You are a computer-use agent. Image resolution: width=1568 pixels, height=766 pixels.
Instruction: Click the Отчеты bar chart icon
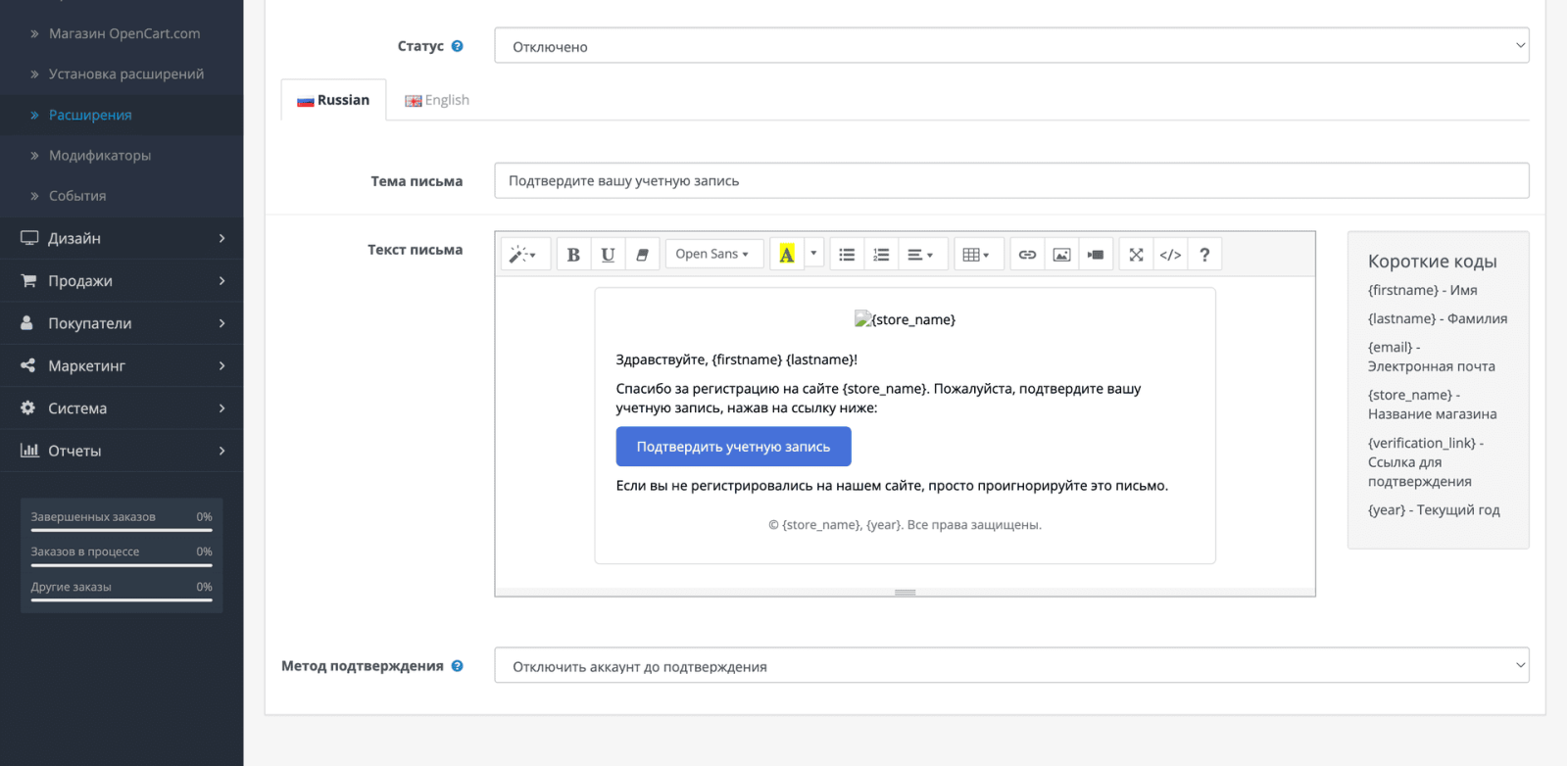pos(29,450)
